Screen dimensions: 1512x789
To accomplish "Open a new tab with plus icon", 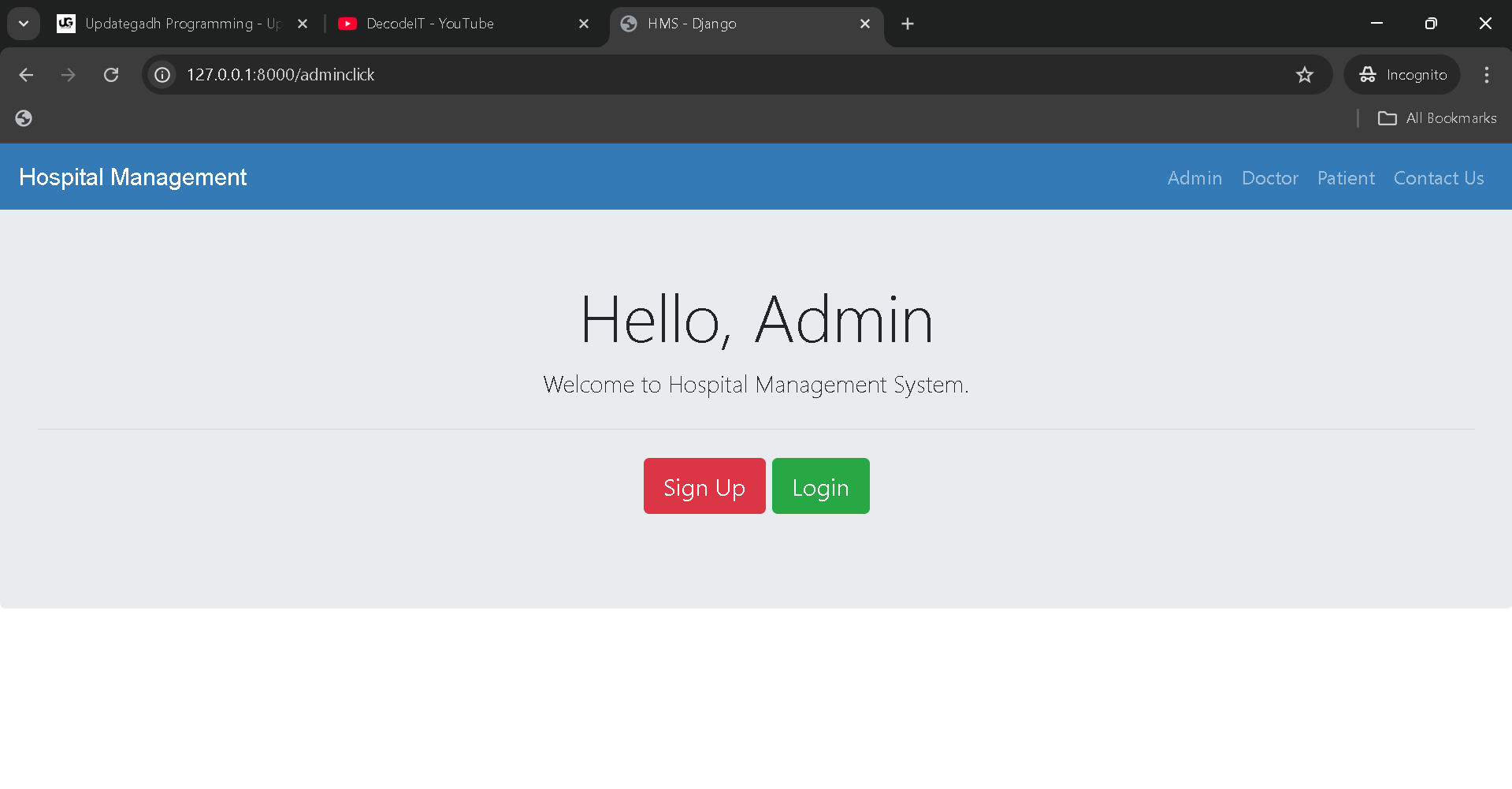I will (908, 24).
